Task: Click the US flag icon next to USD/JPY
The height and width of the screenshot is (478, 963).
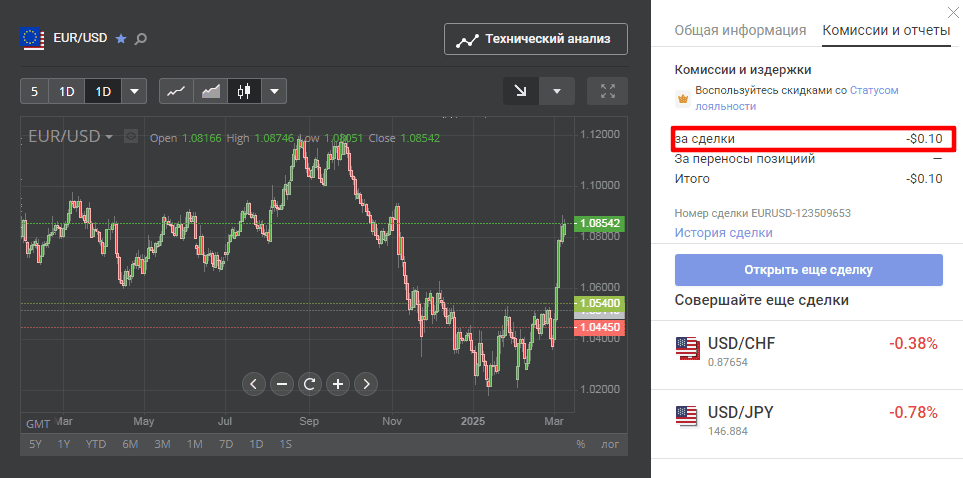Action: tap(687, 416)
